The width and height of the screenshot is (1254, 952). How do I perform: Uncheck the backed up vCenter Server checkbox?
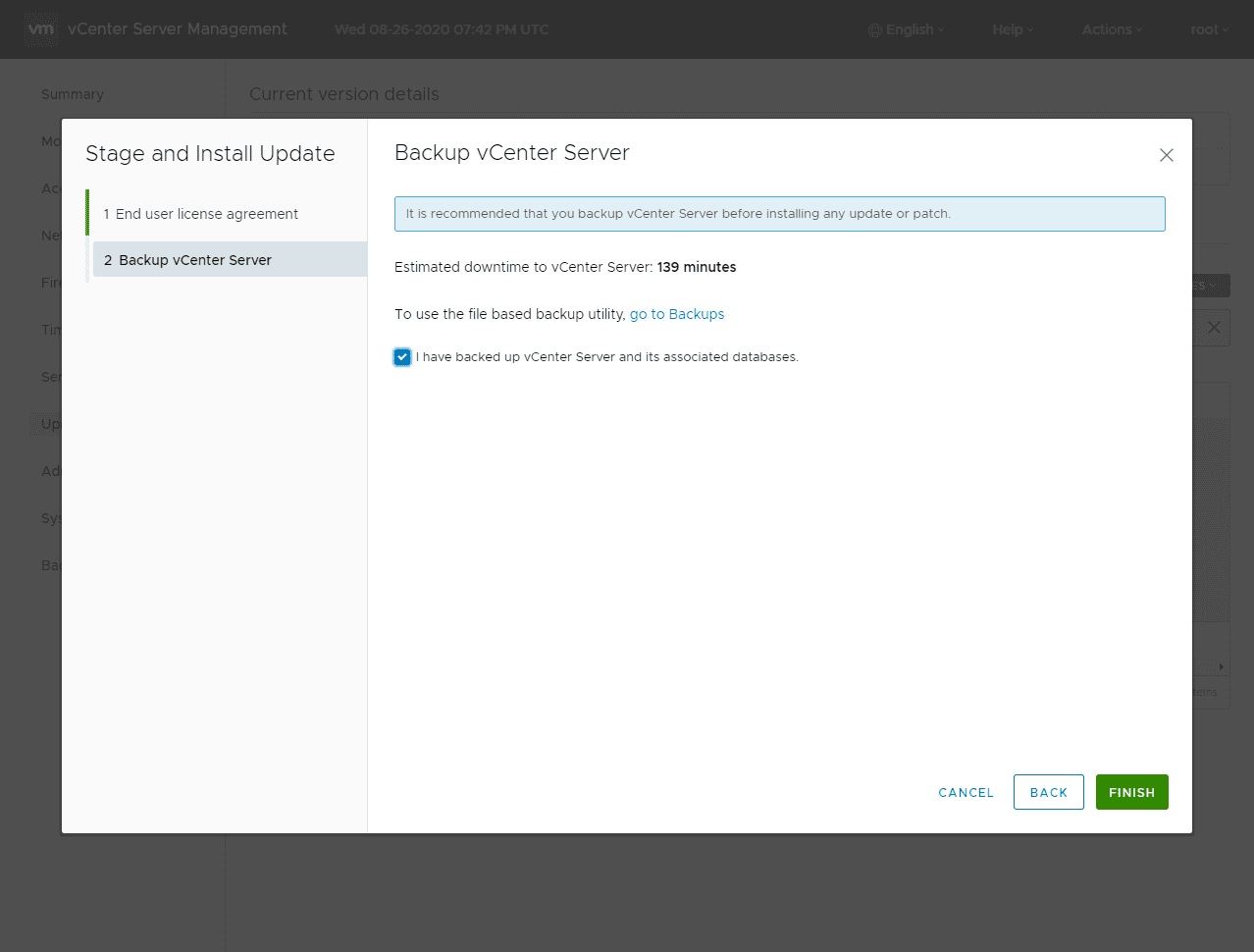coord(402,357)
